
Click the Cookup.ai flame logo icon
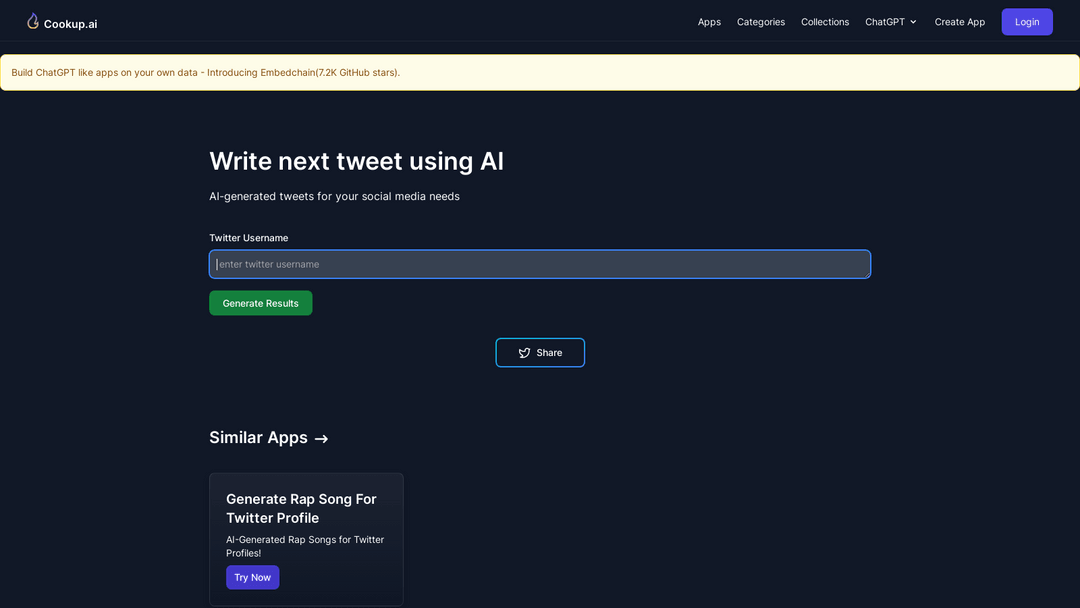[x=33, y=21]
